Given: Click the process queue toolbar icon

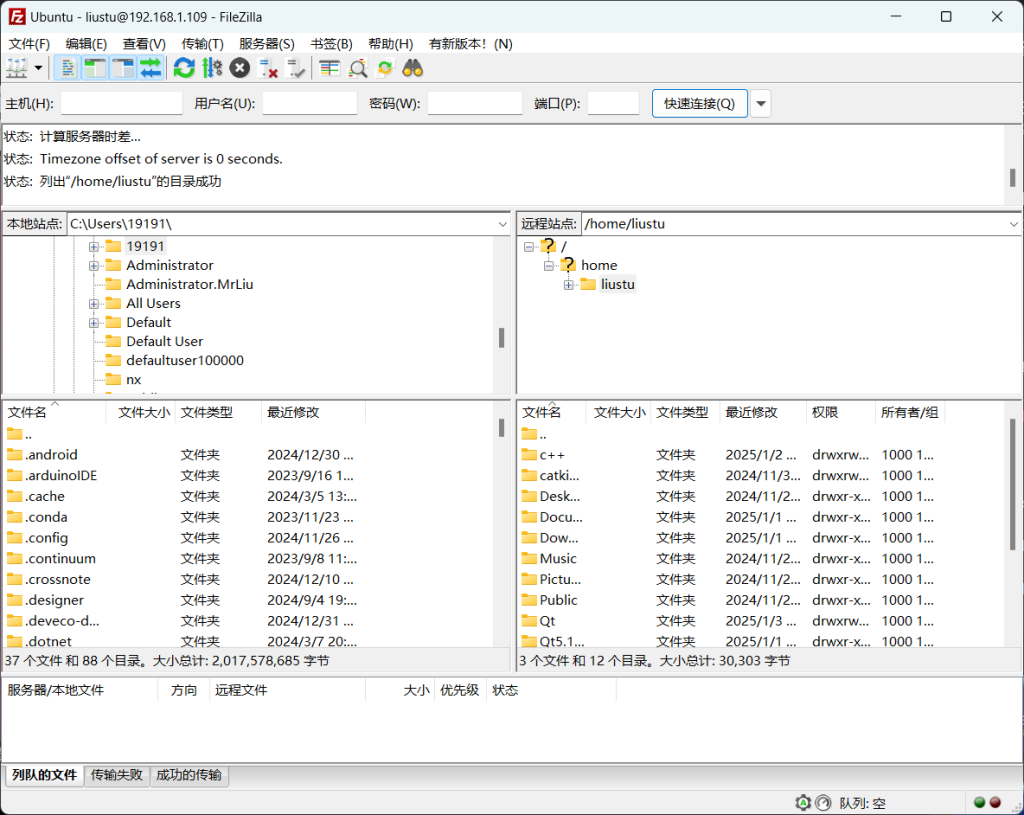Looking at the screenshot, I should pyautogui.click(x=212, y=68).
